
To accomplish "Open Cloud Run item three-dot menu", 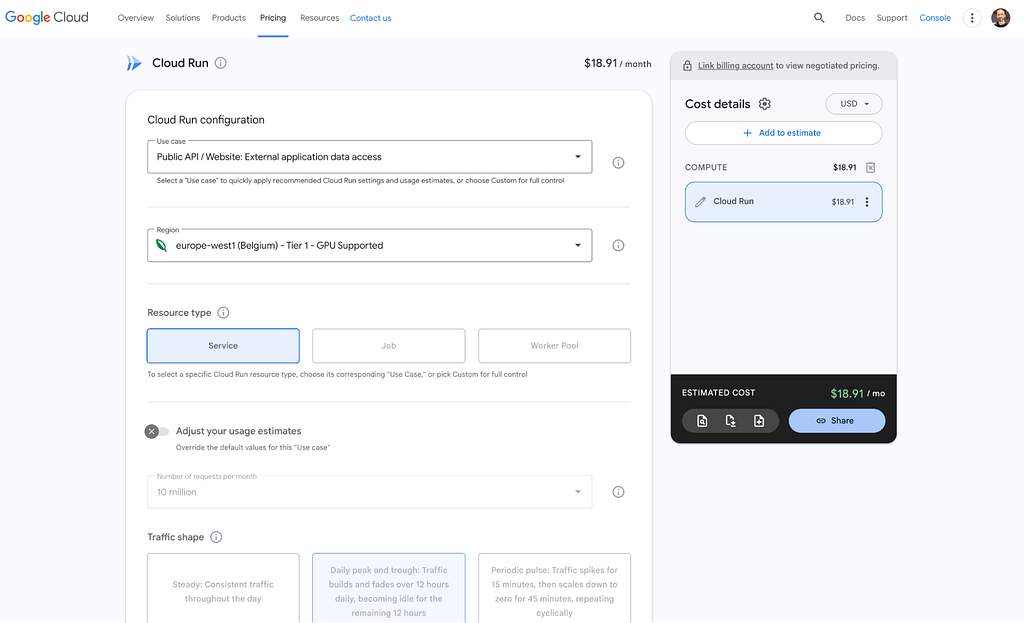I will tap(867, 202).
